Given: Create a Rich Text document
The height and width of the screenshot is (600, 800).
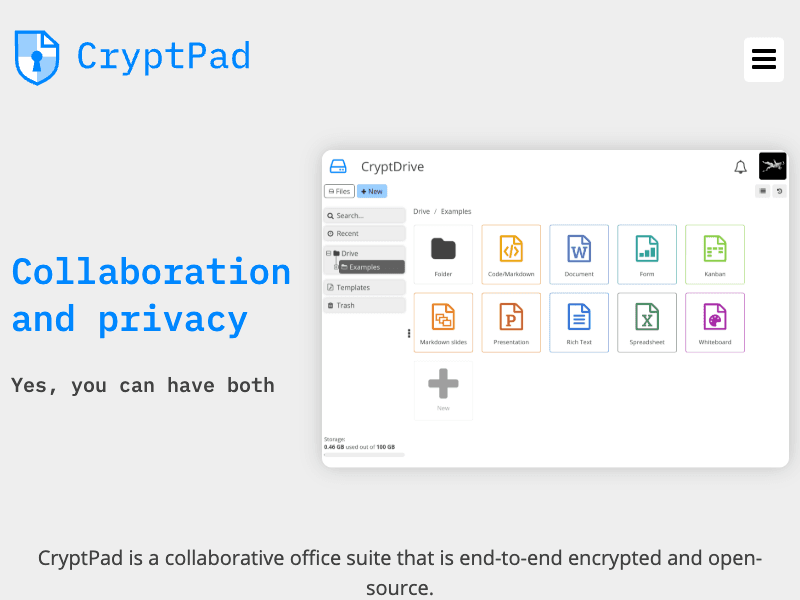Looking at the screenshot, I should (579, 322).
